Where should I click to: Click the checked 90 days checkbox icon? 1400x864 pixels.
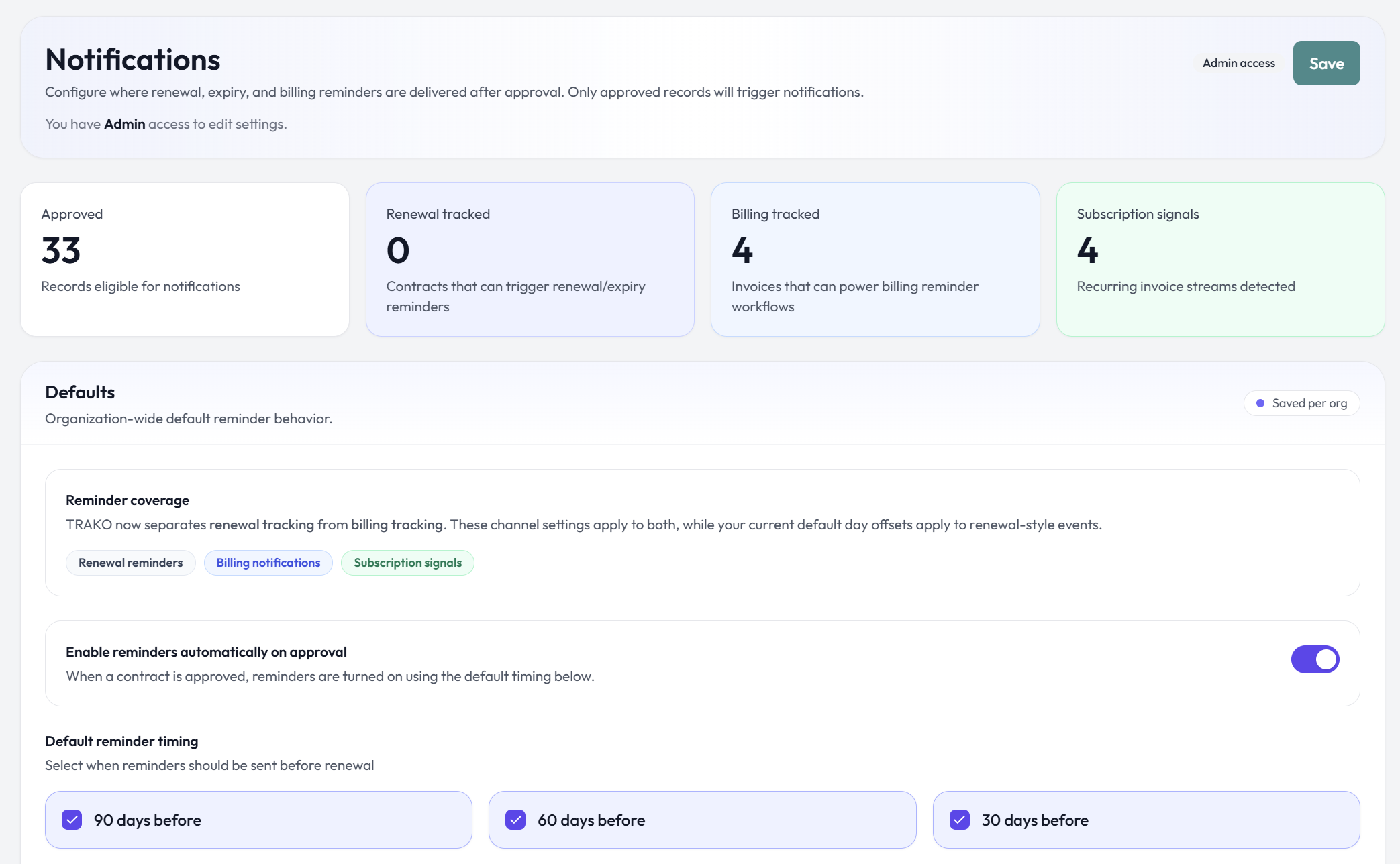tap(72, 819)
